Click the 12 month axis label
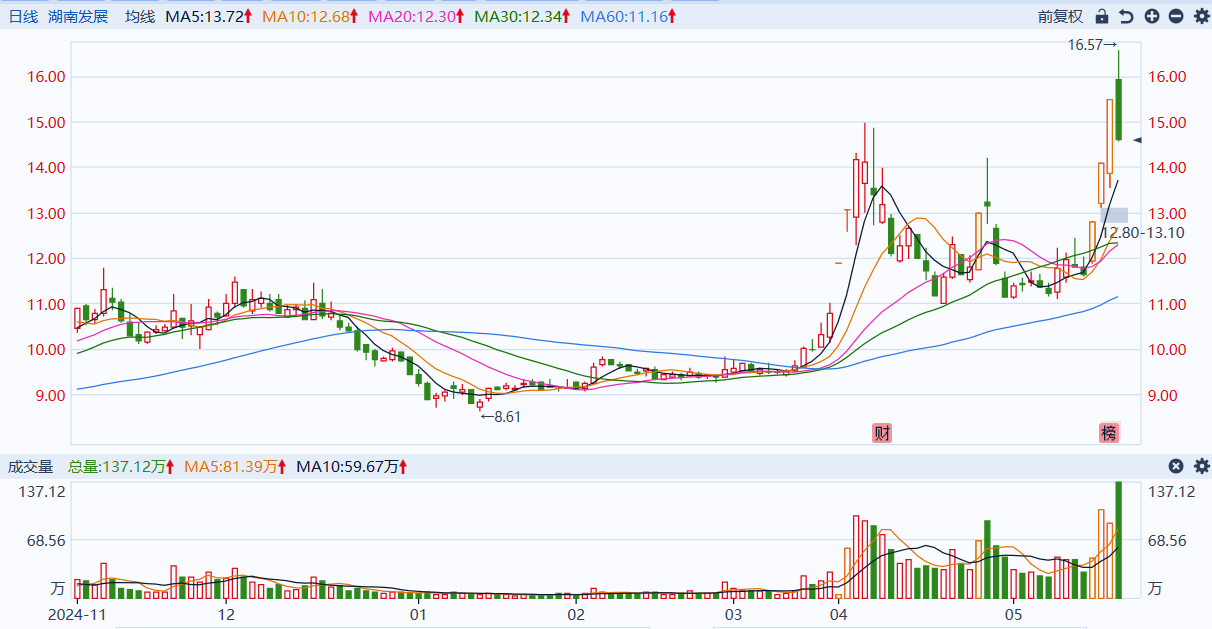 coord(226,613)
